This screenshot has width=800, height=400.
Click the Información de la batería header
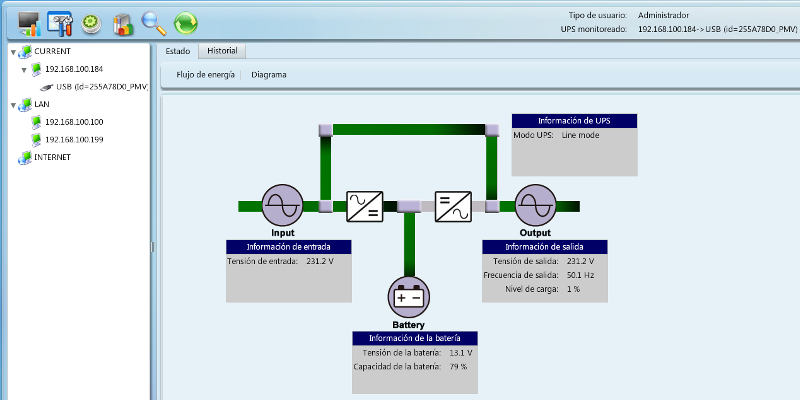point(415,338)
